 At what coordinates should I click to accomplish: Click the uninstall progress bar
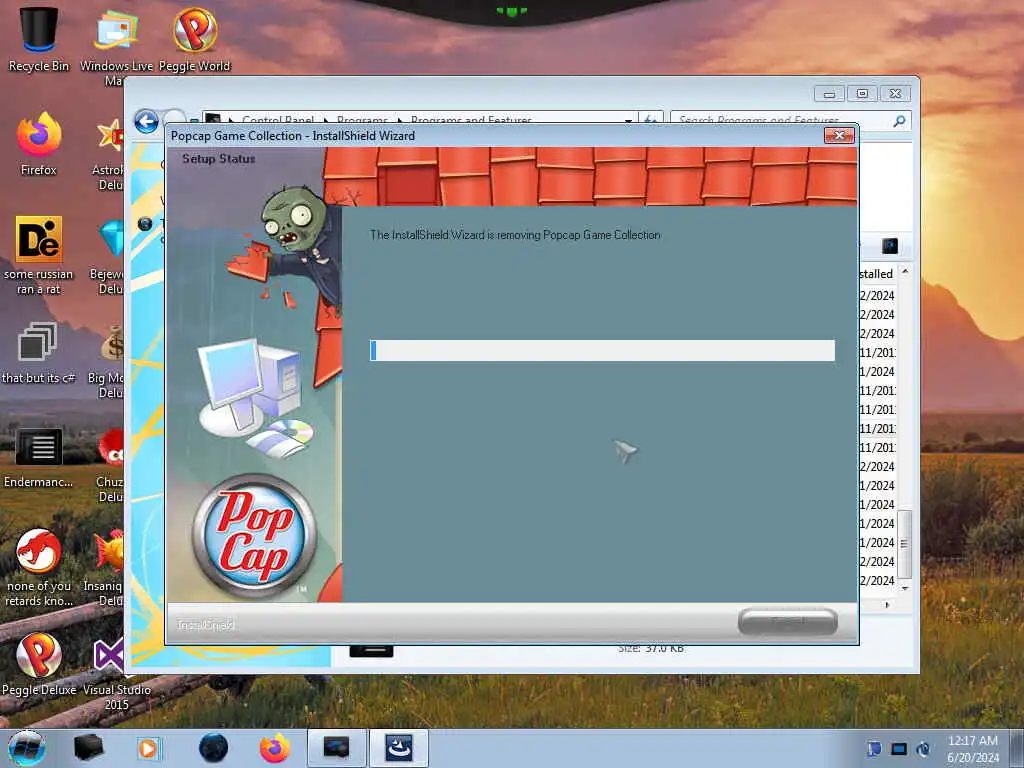(x=602, y=350)
